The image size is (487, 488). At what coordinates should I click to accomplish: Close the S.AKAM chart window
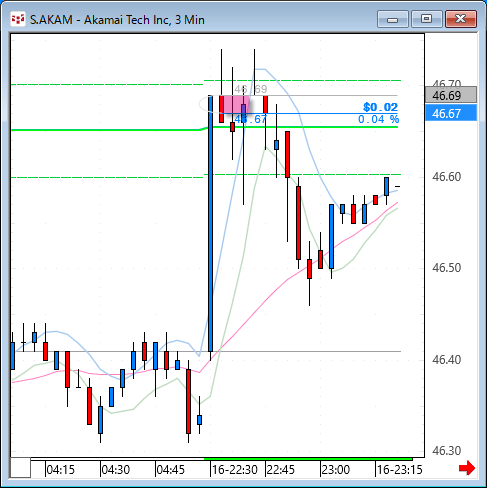point(461,19)
